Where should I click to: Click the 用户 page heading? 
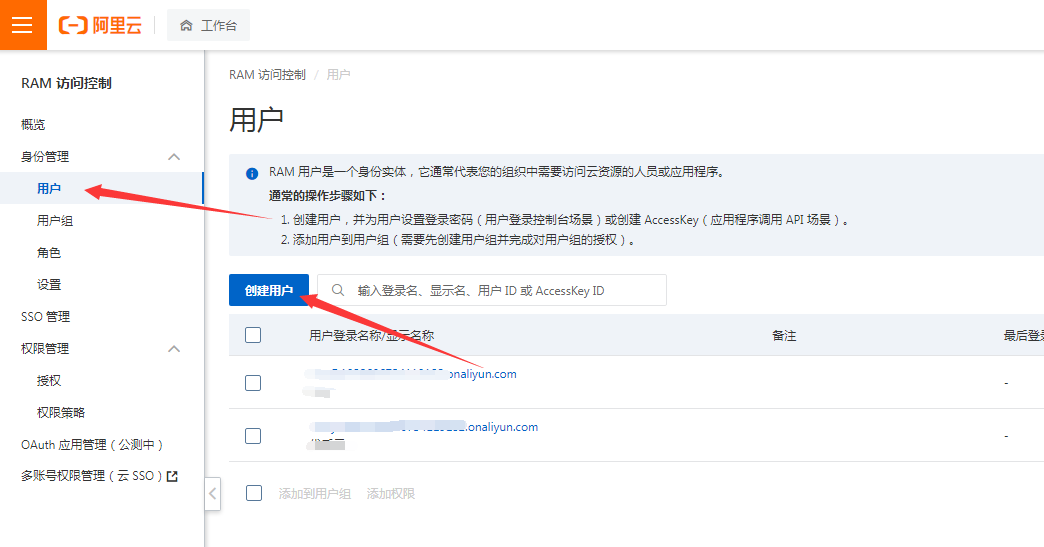[256, 120]
